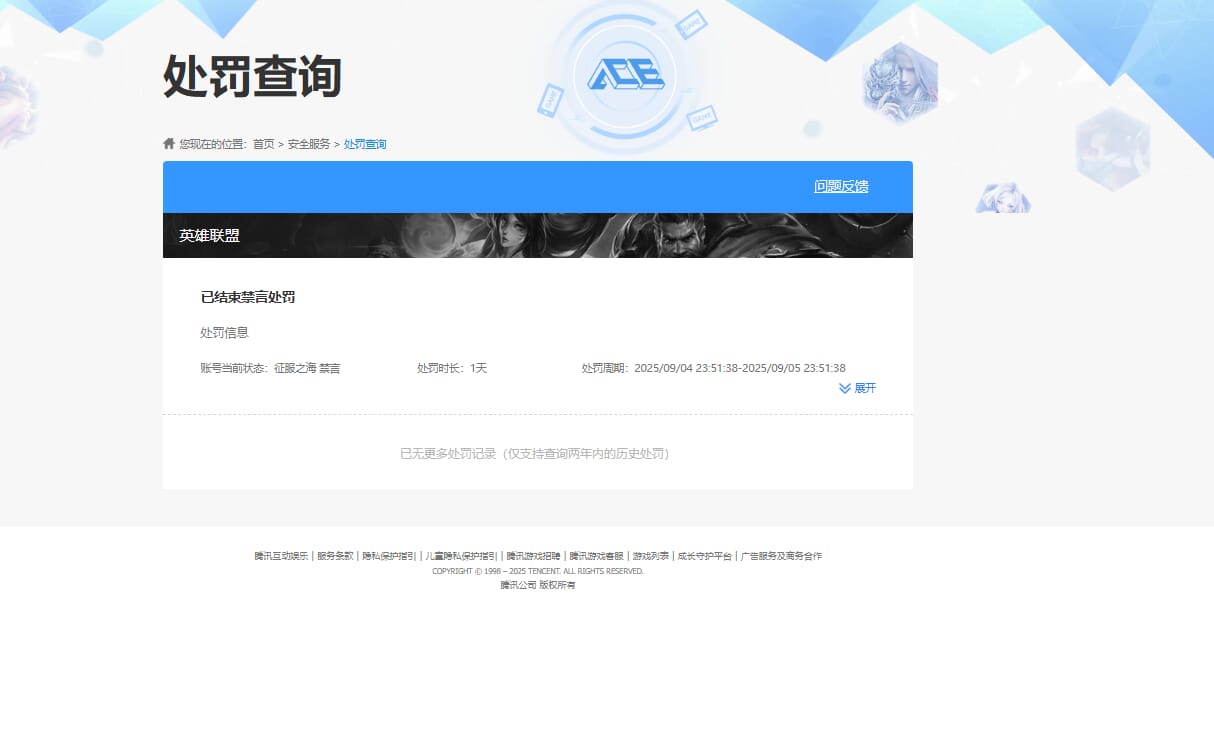The width and height of the screenshot is (1214, 729).
Task: Open 服务条款 footer link
Action: [335, 556]
